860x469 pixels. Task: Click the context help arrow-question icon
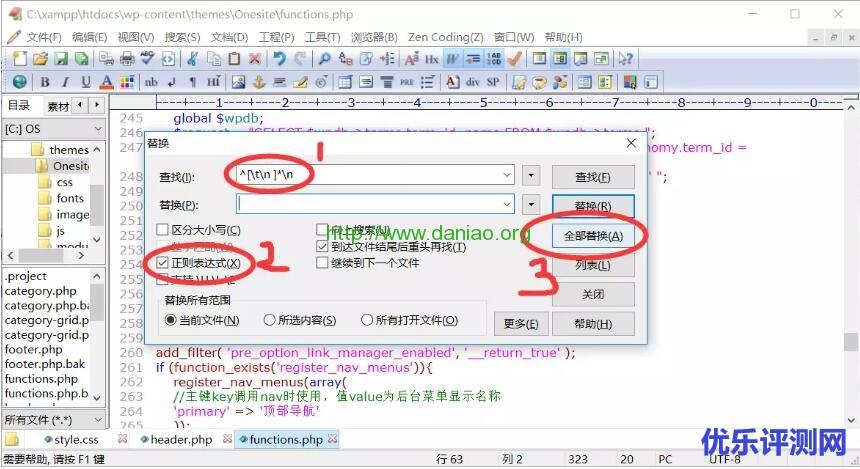[x=625, y=59]
